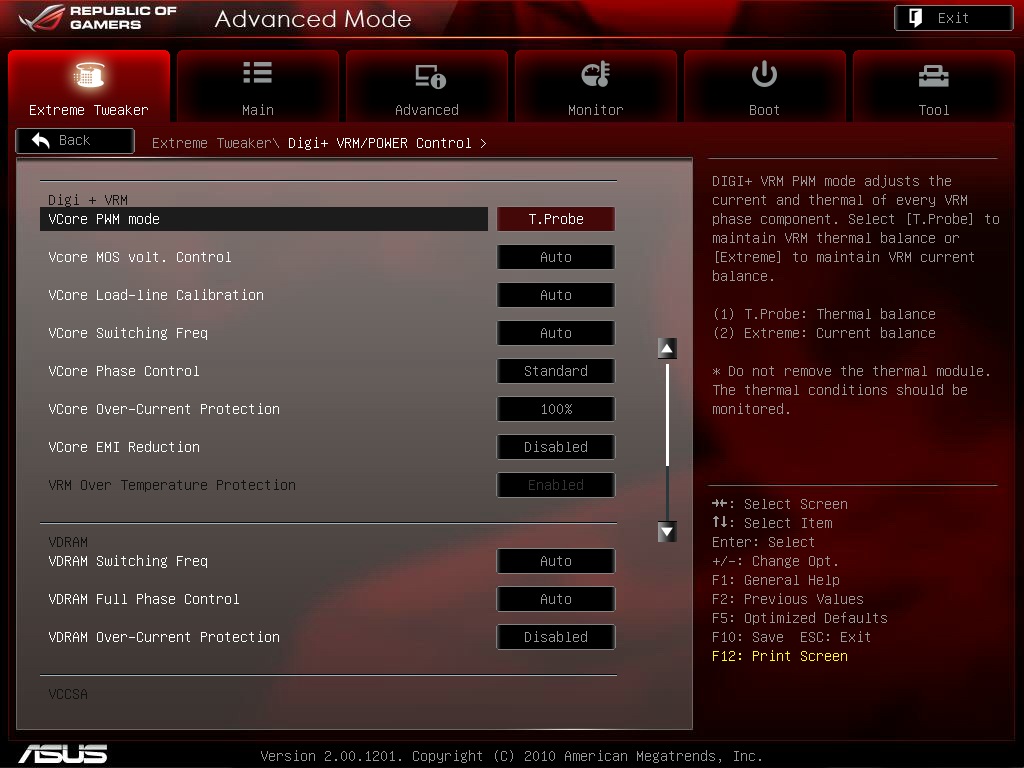1024x768 pixels.
Task: Click the Main list icon
Action: tap(257, 72)
